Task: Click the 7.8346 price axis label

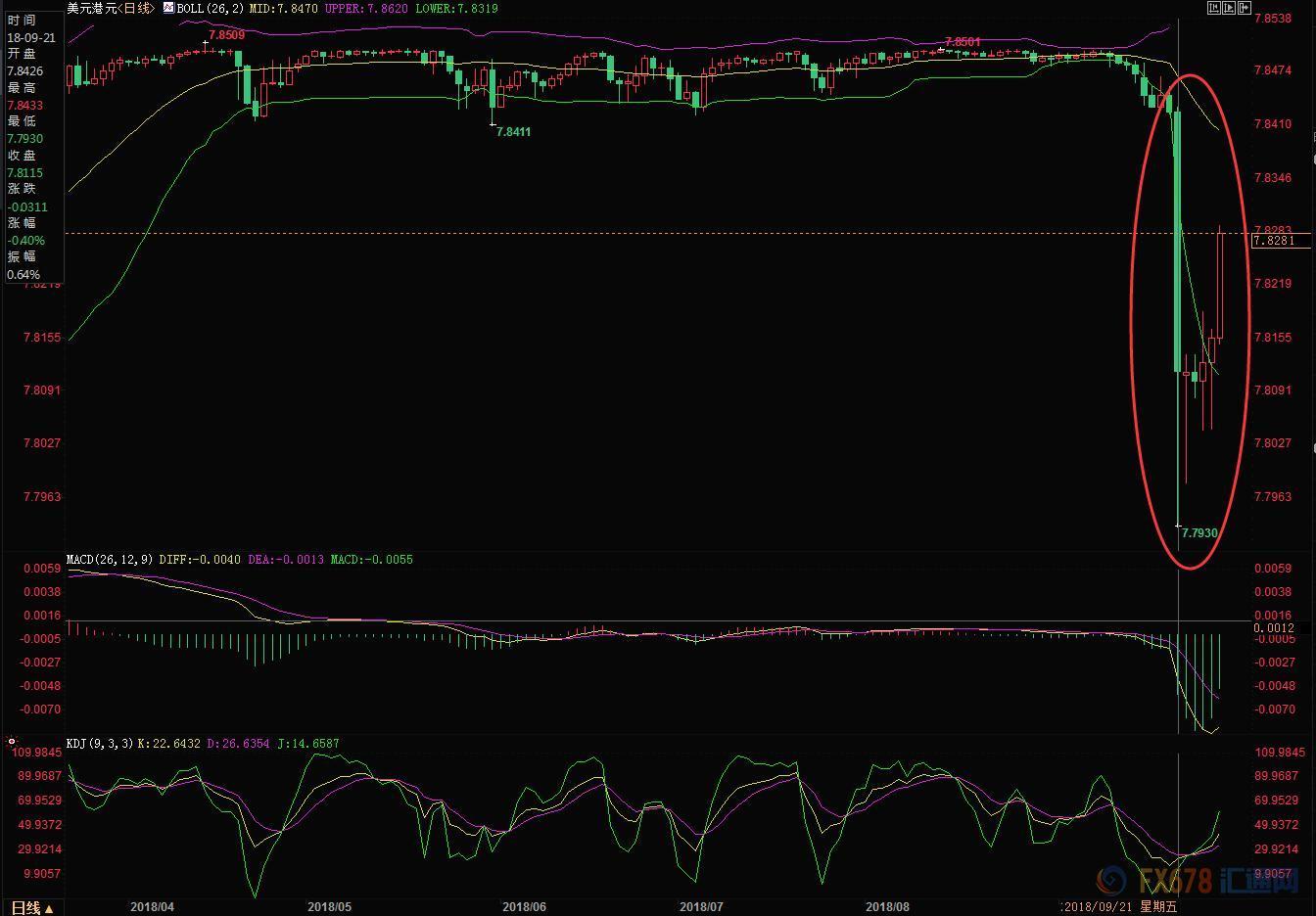Action: pos(1273,178)
